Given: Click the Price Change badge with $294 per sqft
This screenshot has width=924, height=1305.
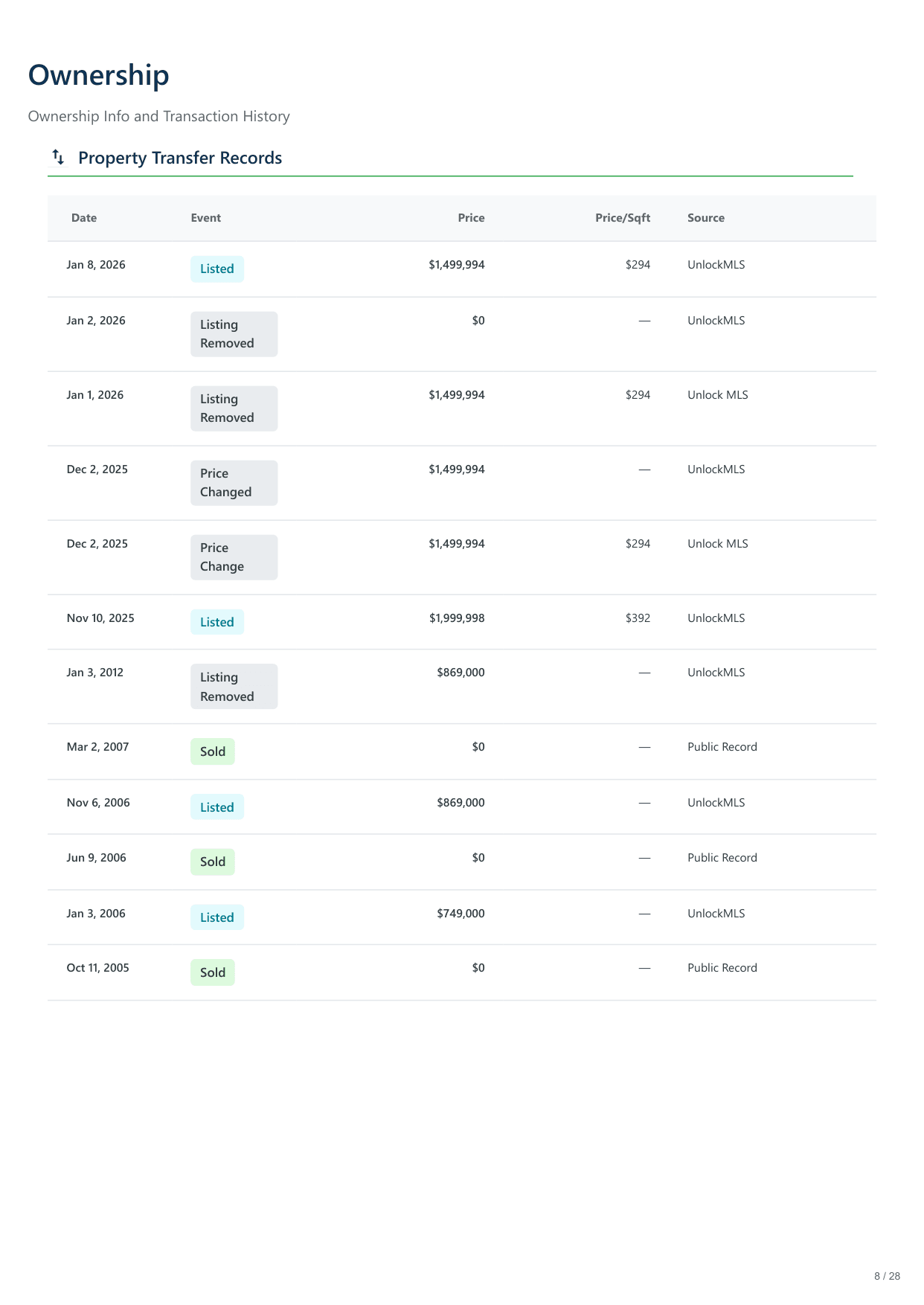Looking at the screenshot, I should click(x=234, y=557).
